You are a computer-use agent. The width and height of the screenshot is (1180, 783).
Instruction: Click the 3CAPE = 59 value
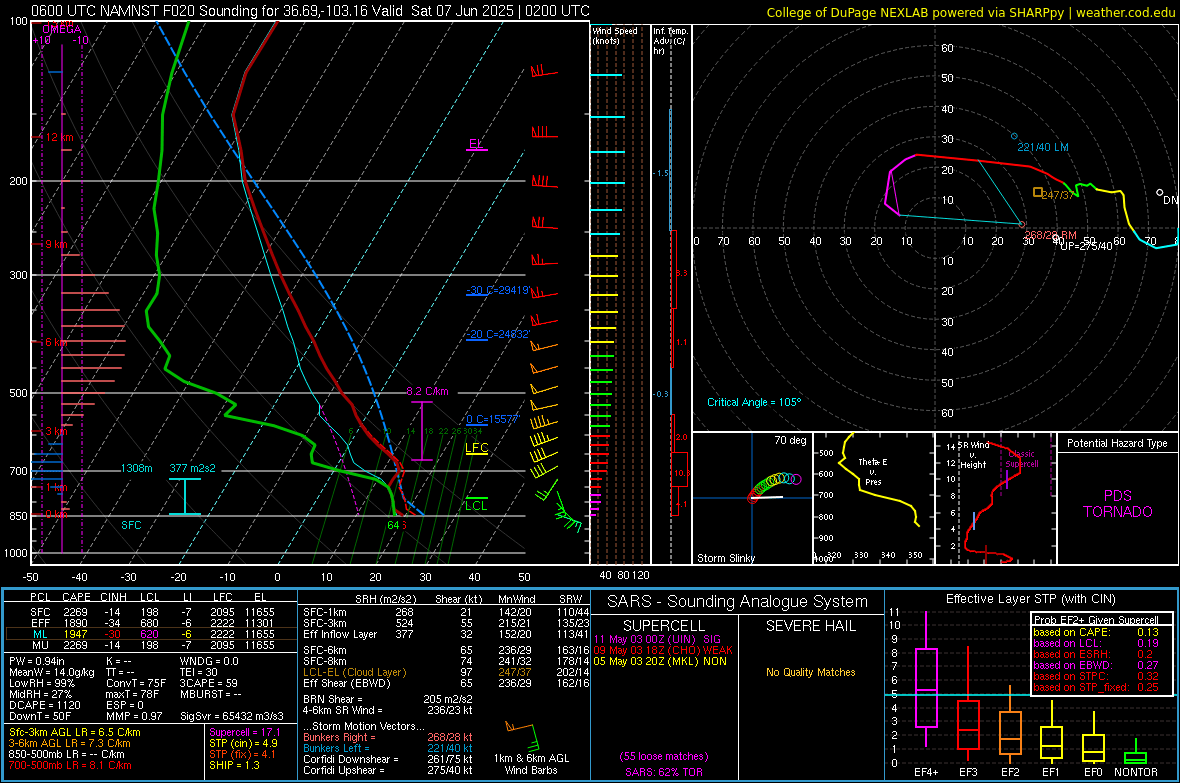click(x=208, y=683)
